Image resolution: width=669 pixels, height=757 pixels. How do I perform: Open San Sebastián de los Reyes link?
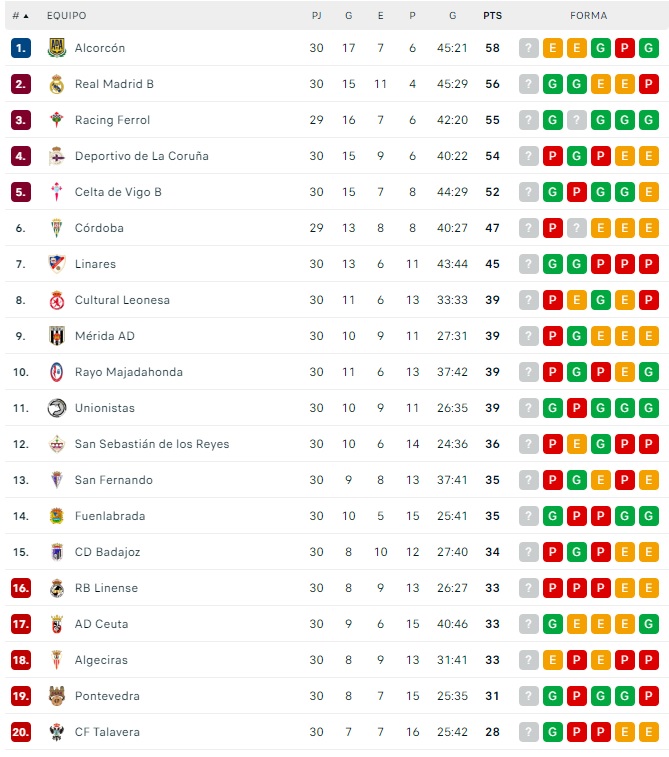(151, 444)
